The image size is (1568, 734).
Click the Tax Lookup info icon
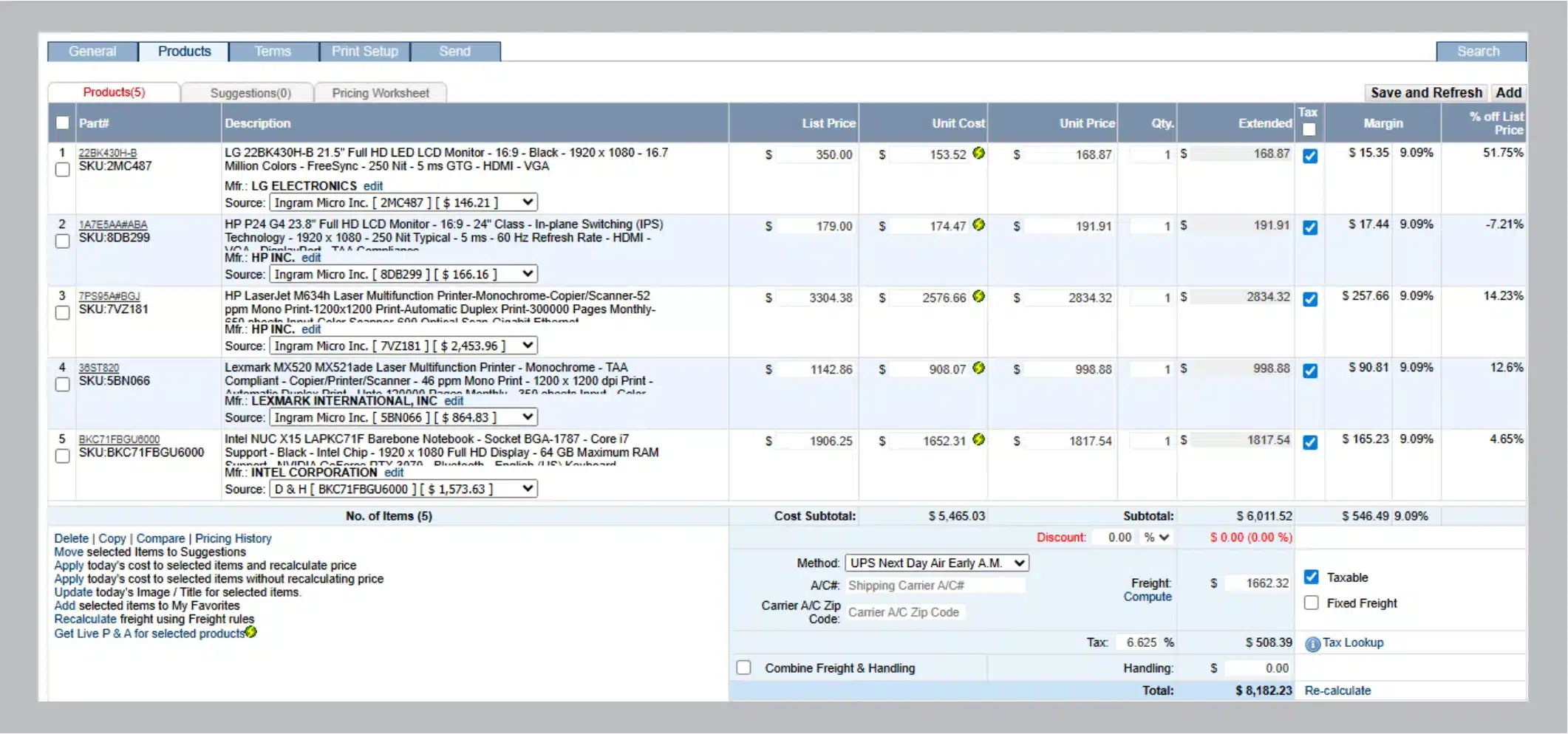pyautogui.click(x=1312, y=644)
